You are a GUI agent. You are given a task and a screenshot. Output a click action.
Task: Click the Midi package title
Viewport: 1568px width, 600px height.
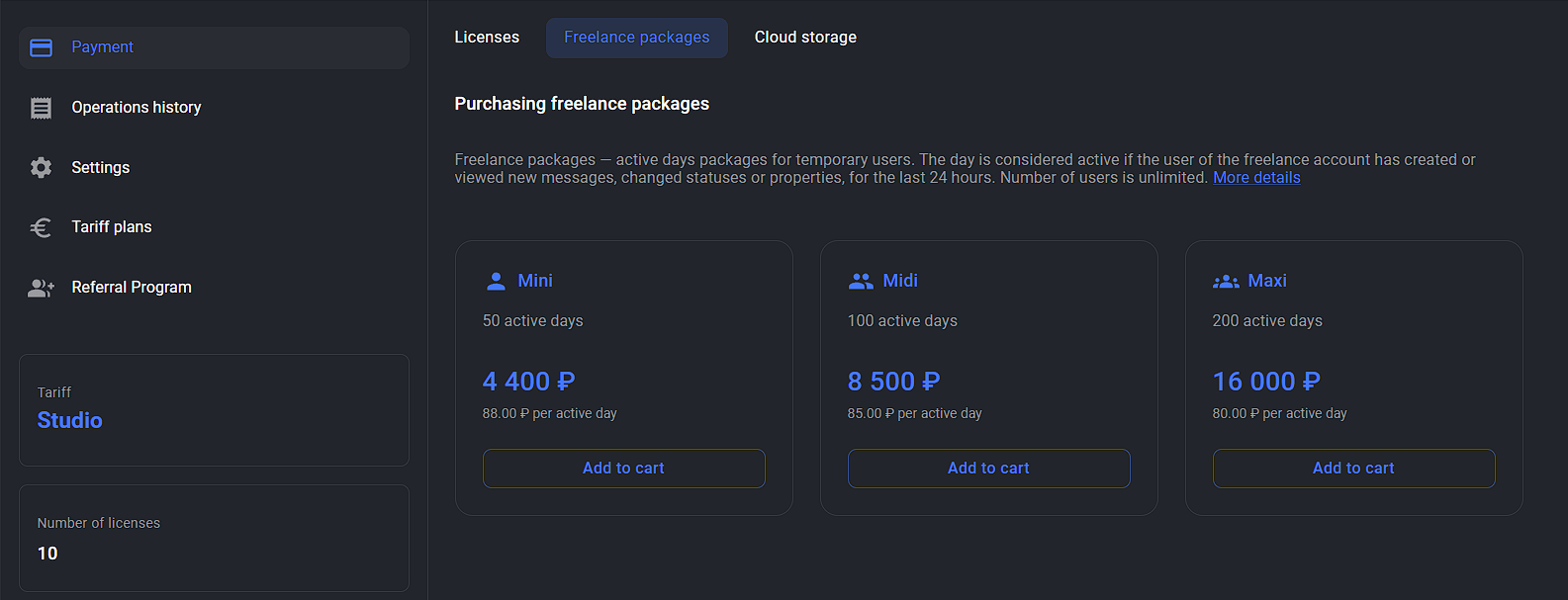tap(900, 281)
